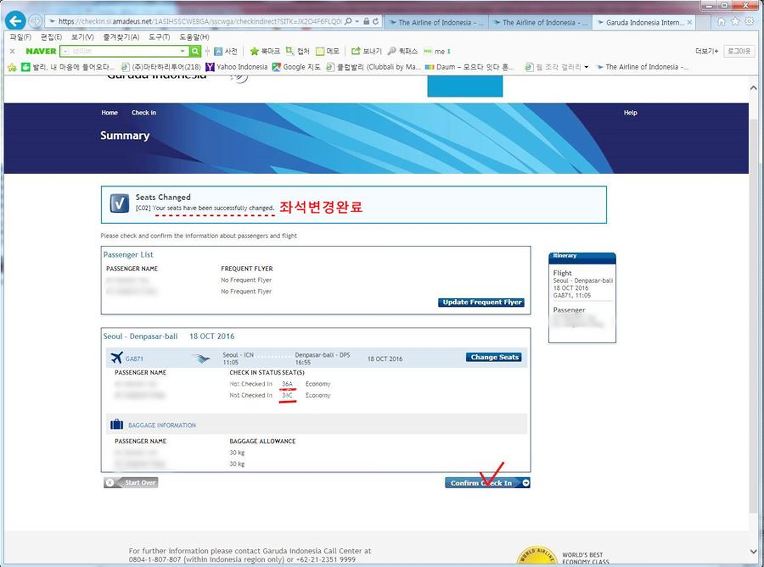This screenshot has width=764, height=567.
Task: Click the Garuda bird logo in flight row
Action: click(201, 359)
